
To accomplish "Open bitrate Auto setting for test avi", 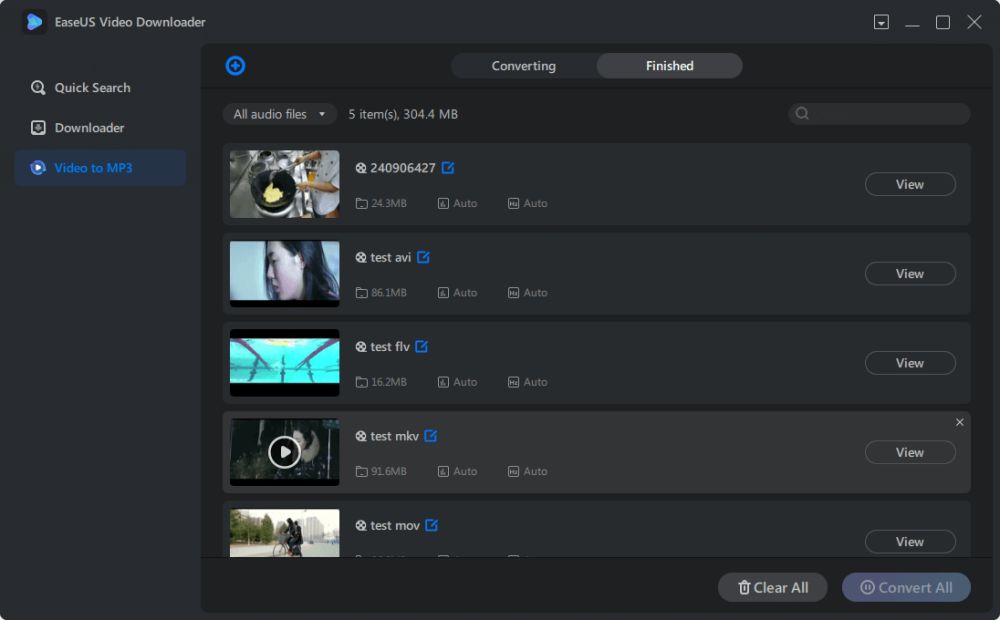I will [527, 293].
